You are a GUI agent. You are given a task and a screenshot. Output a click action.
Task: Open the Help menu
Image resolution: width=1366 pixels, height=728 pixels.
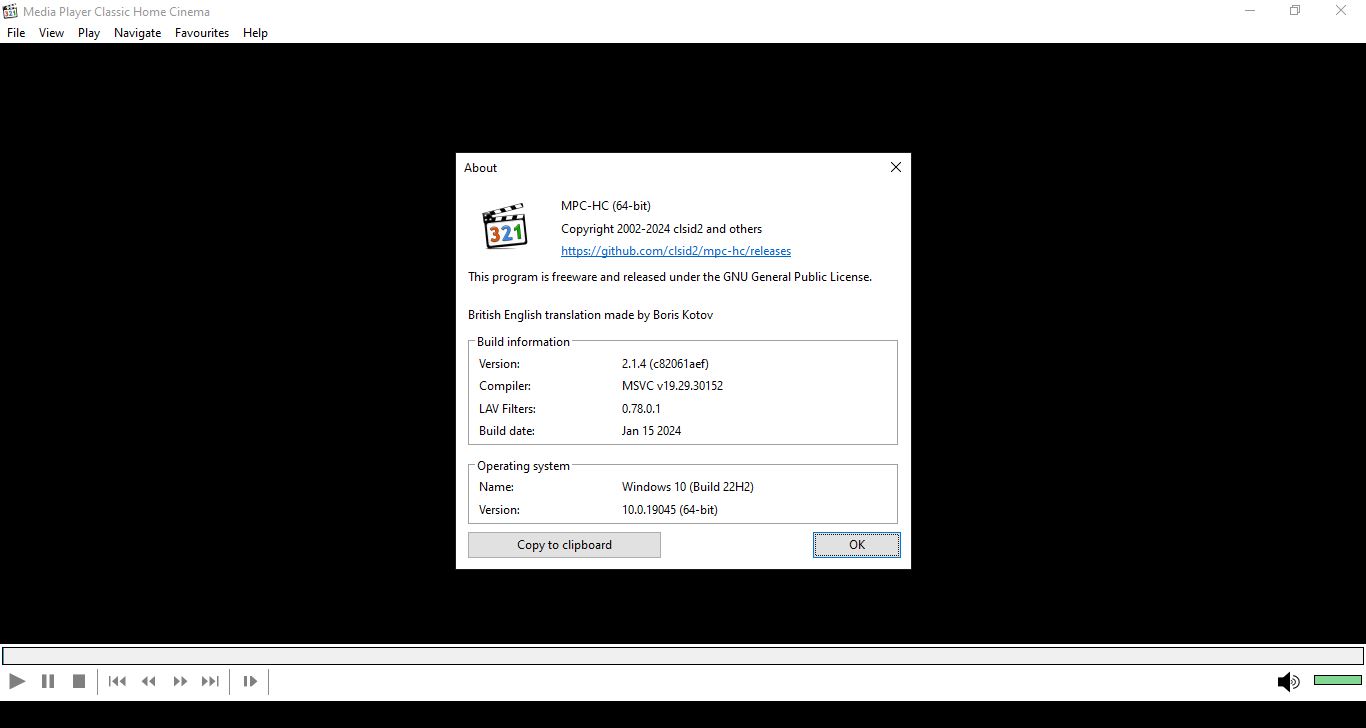coord(255,33)
